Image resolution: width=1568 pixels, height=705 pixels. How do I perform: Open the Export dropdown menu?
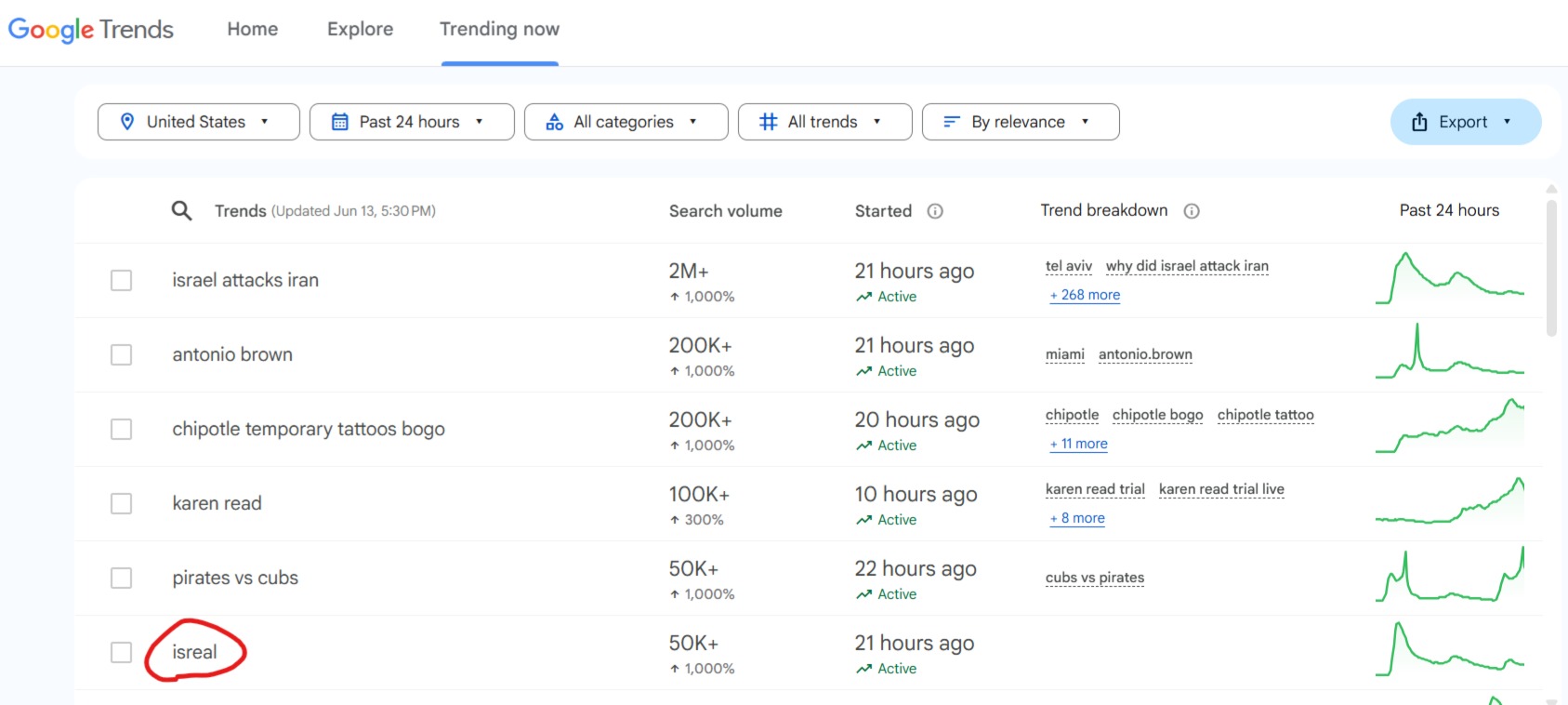(1466, 122)
